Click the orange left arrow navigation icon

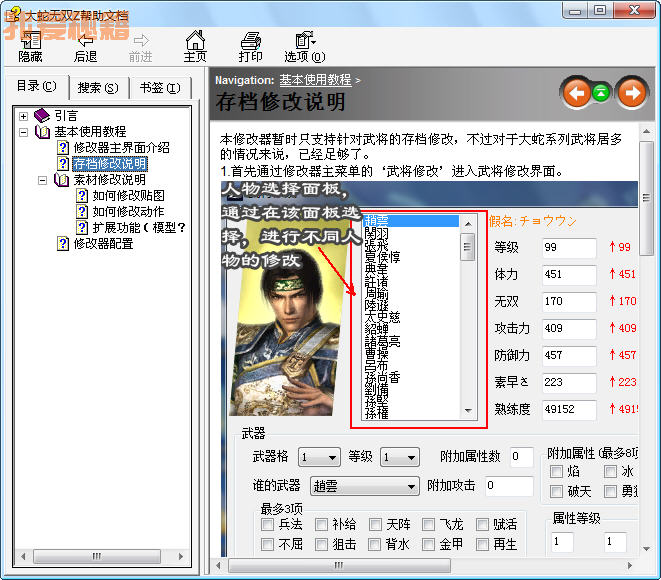pyautogui.click(x=576, y=94)
